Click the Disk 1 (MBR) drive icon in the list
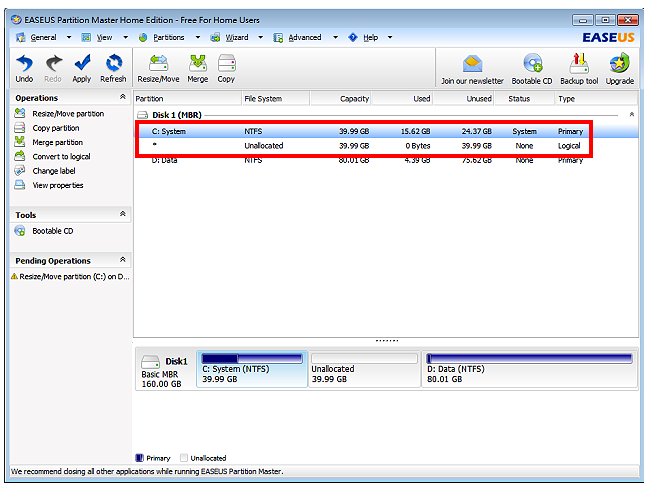This screenshot has width=654, height=488. [143, 115]
